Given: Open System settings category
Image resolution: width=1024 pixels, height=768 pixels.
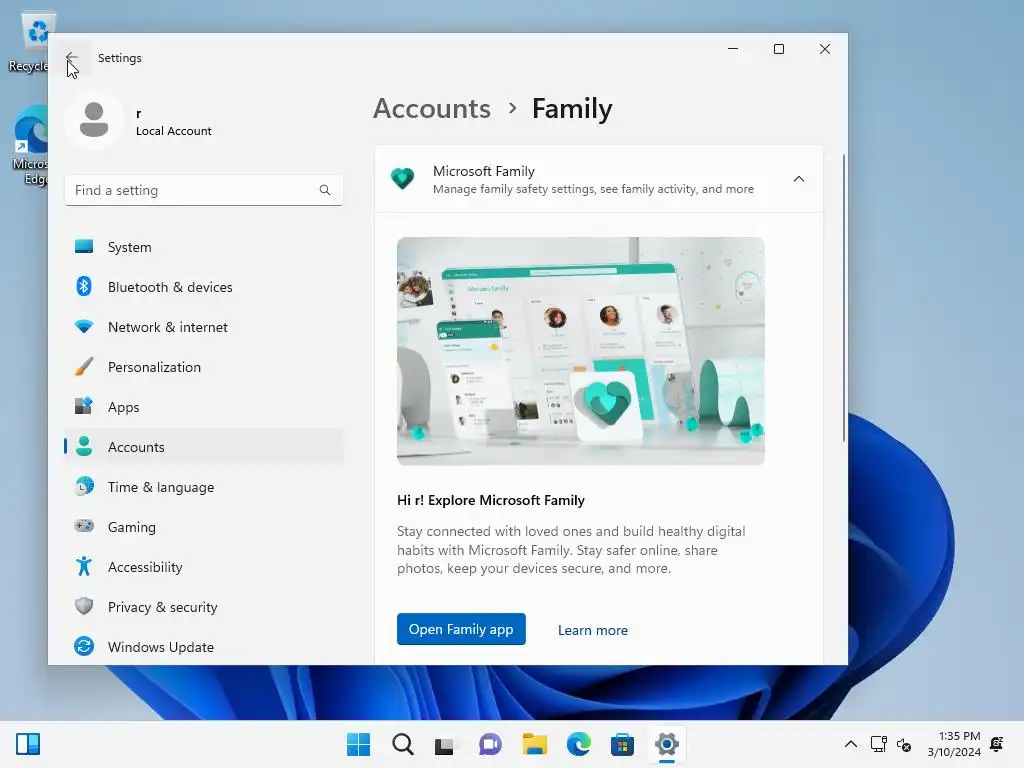Looking at the screenshot, I should (204, 247).
